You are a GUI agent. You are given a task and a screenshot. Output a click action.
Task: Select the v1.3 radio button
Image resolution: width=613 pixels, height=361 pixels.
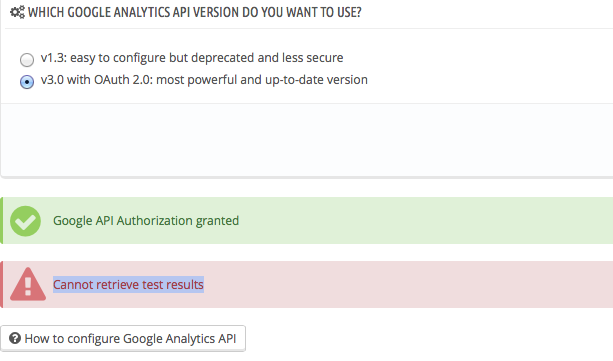(27, 60)
